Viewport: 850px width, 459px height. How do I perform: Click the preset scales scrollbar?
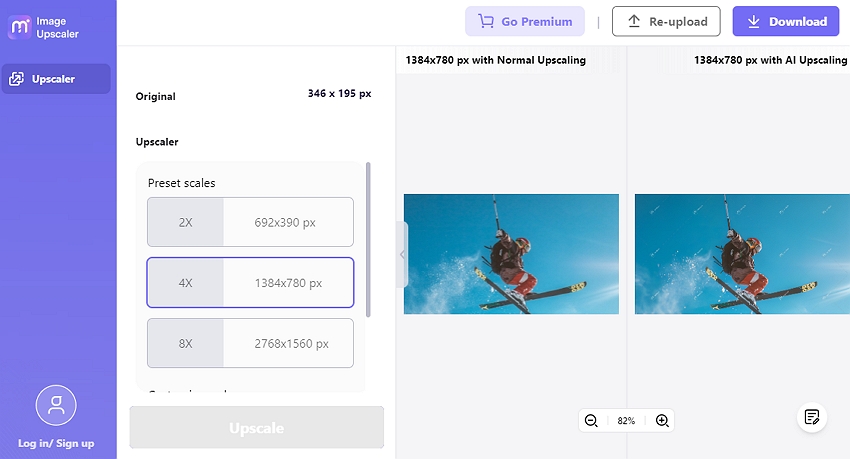(x=368, y=240)
